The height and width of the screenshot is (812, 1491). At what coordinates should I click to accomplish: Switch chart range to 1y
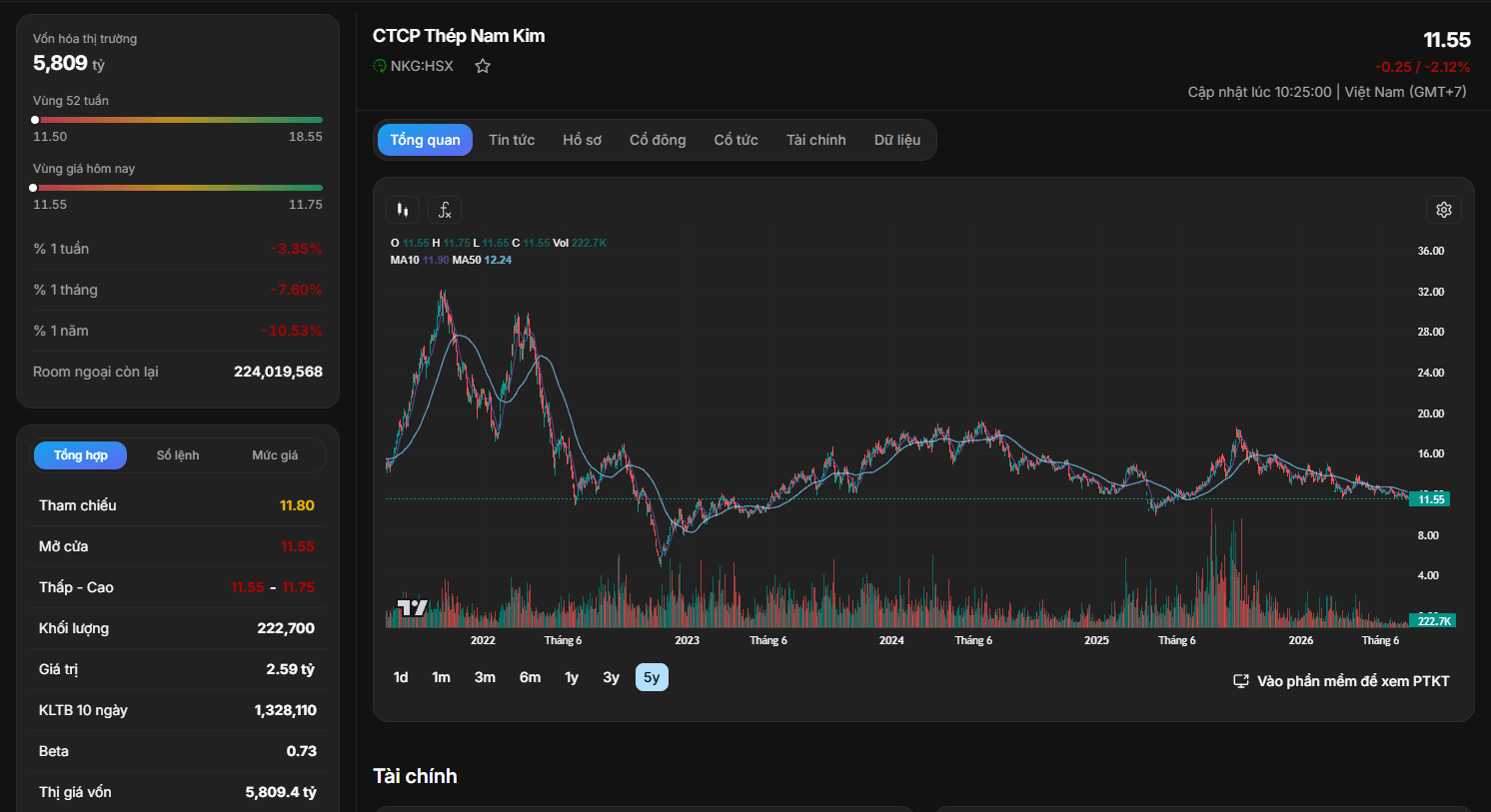coord(572,677)
